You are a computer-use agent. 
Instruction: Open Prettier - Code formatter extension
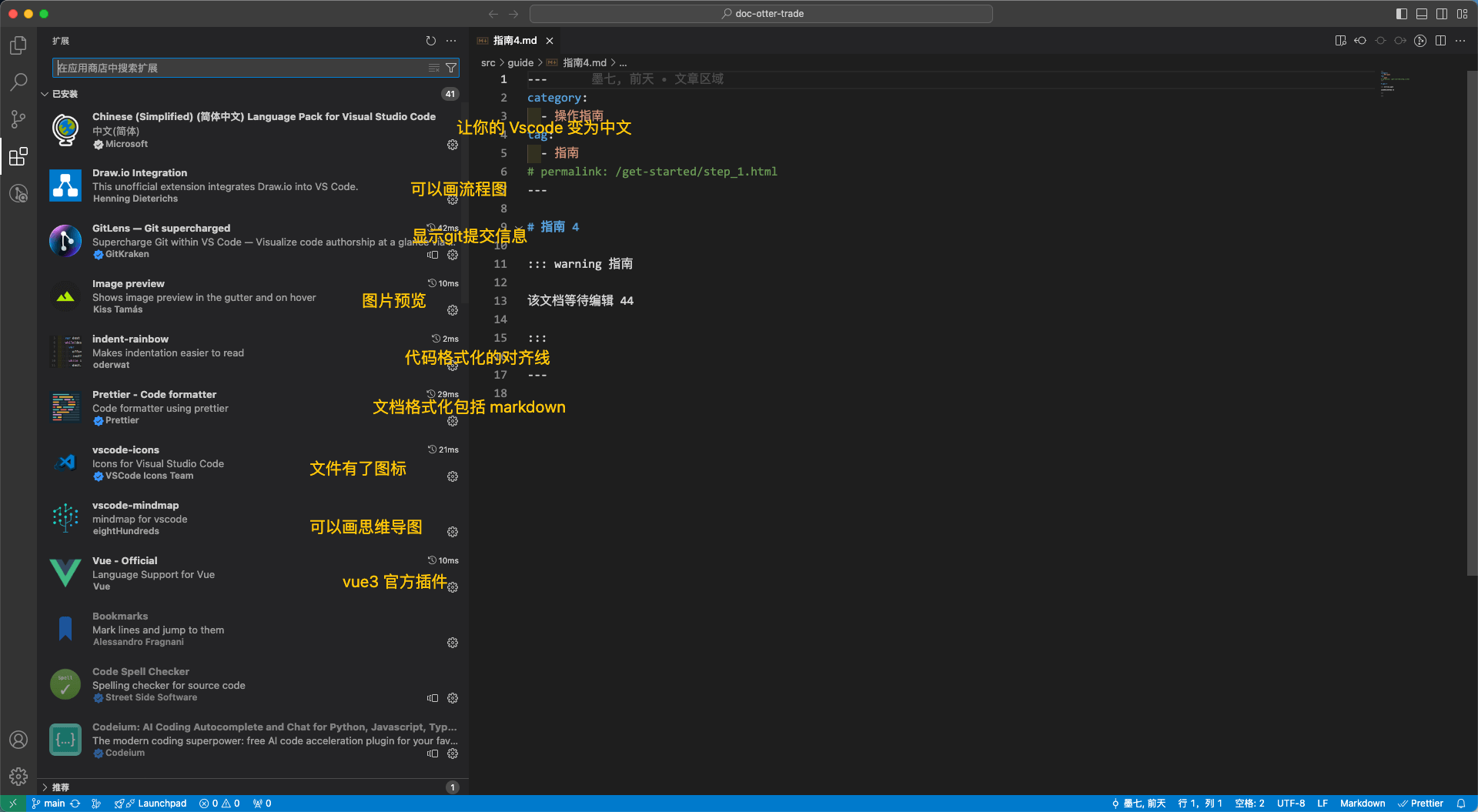[x=252, y=407]
